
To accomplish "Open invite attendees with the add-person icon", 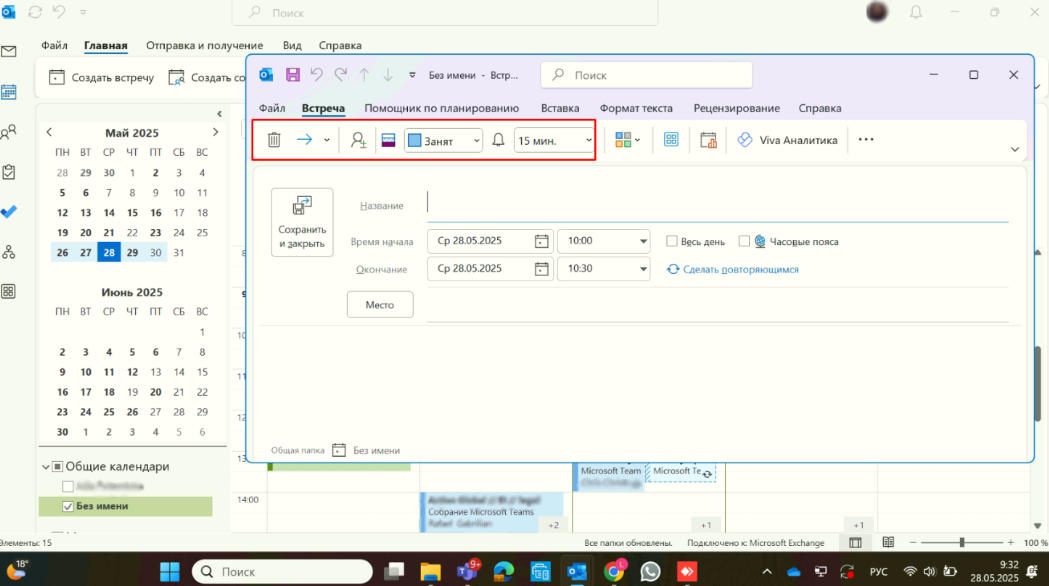I will coord(358,140).
